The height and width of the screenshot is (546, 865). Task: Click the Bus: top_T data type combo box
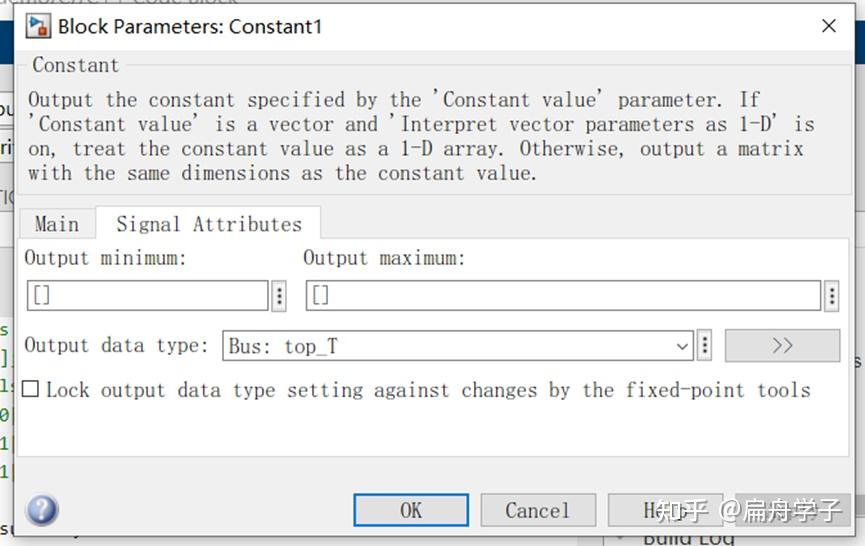[450, 346]
